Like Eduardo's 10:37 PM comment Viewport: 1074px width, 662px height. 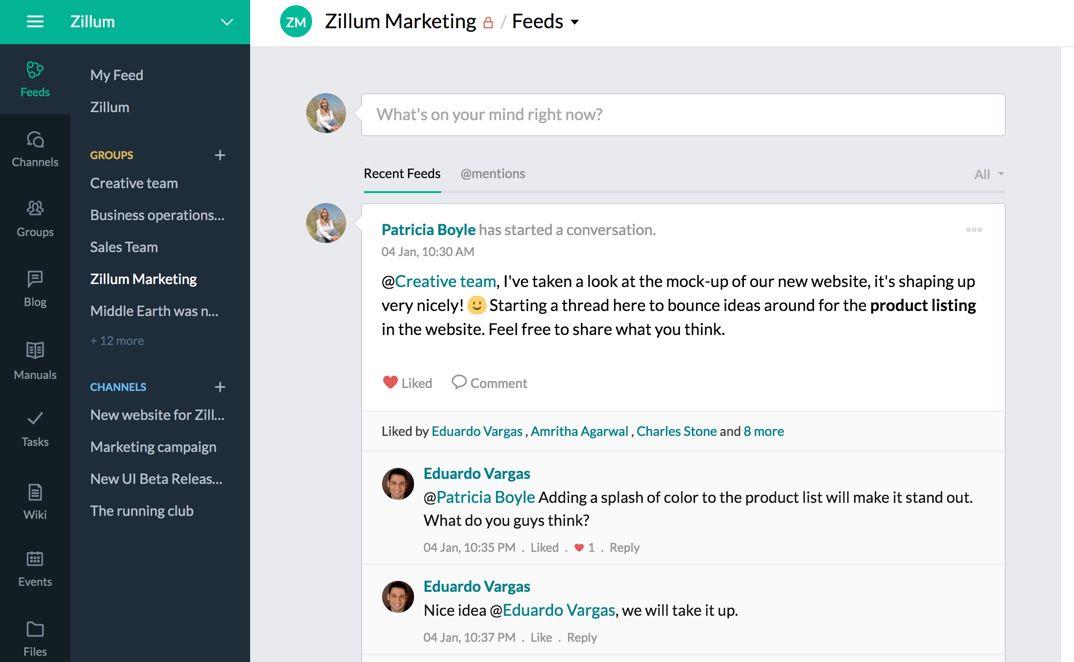[x=541, y=637]
